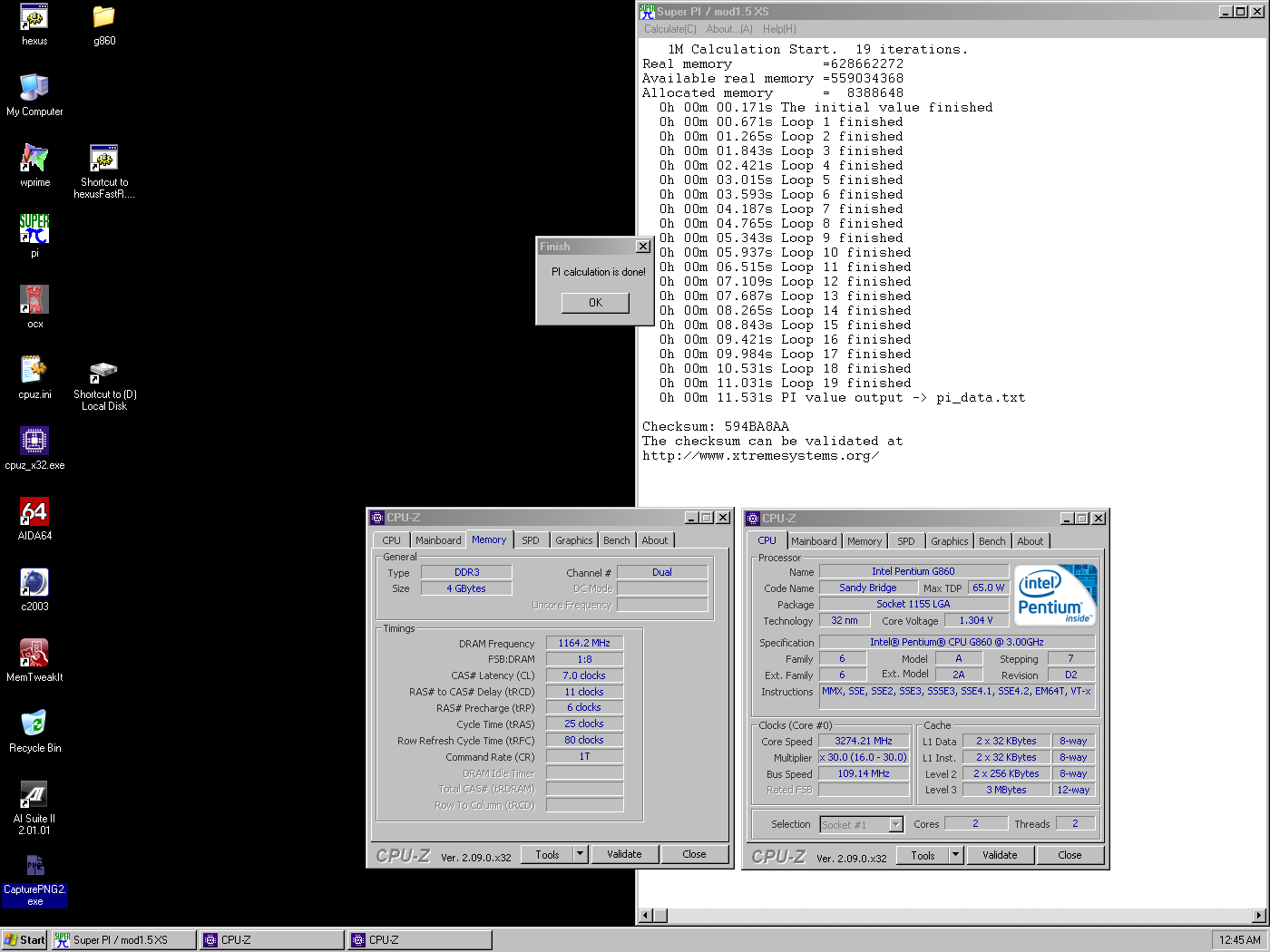Click the taskbar clock 12:45 AM
Screen dimensions: 1270x952
coord(1239,940)
